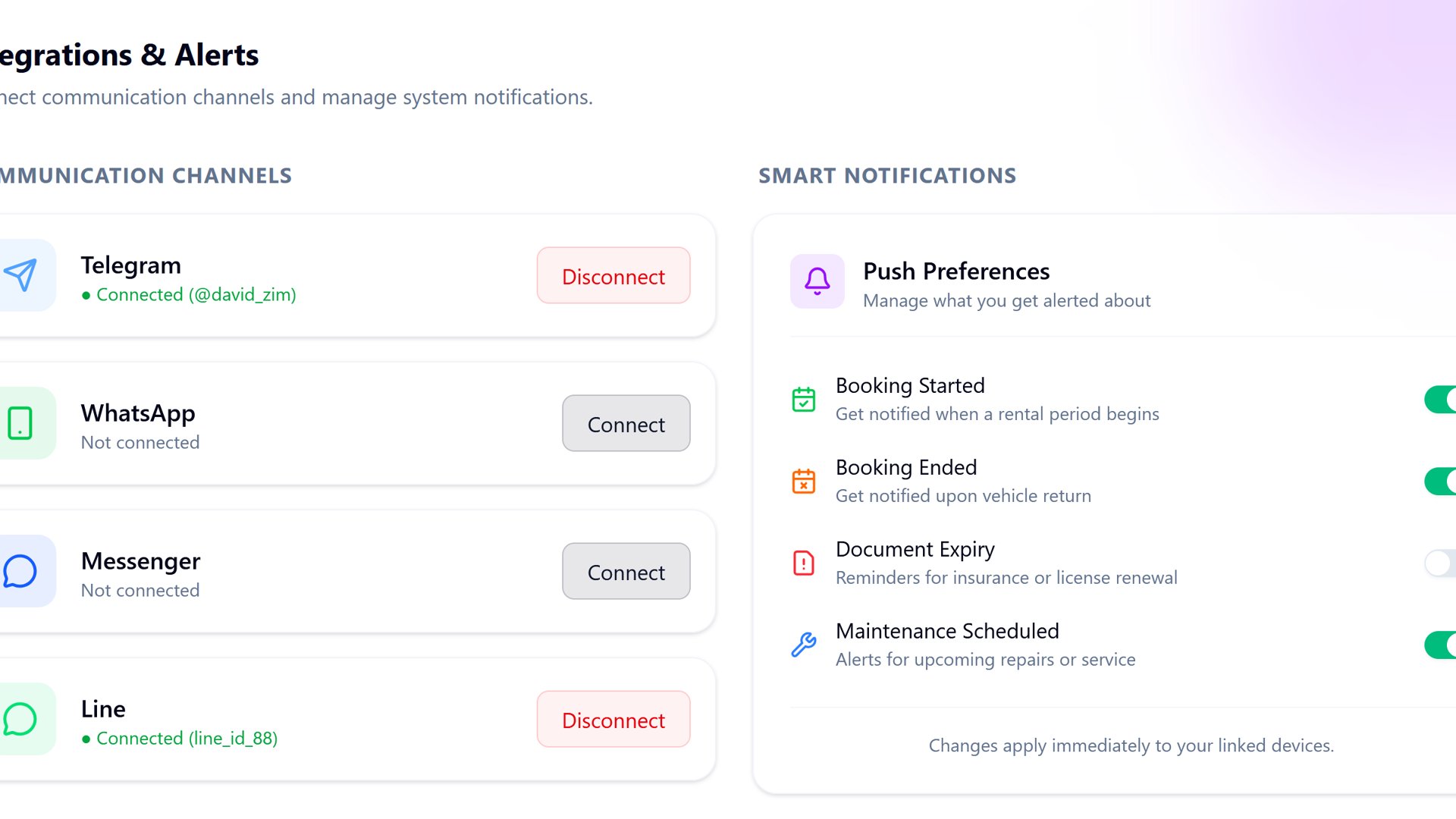Click the 'WhatsApp' channel name
The height and width of the screenshot is (819, 1456).
coord(138,413)
